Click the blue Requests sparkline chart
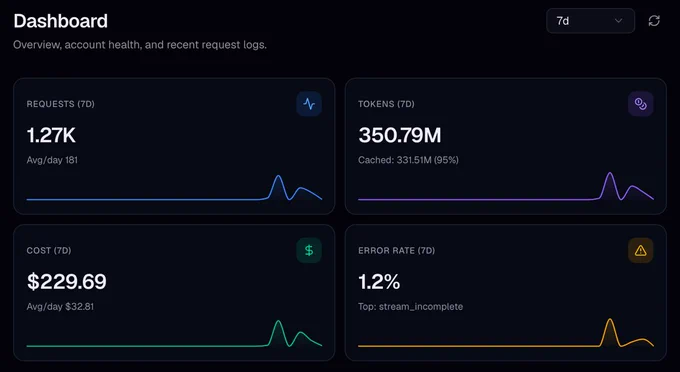Screen dimensions: 680x372 click(174, 188)
